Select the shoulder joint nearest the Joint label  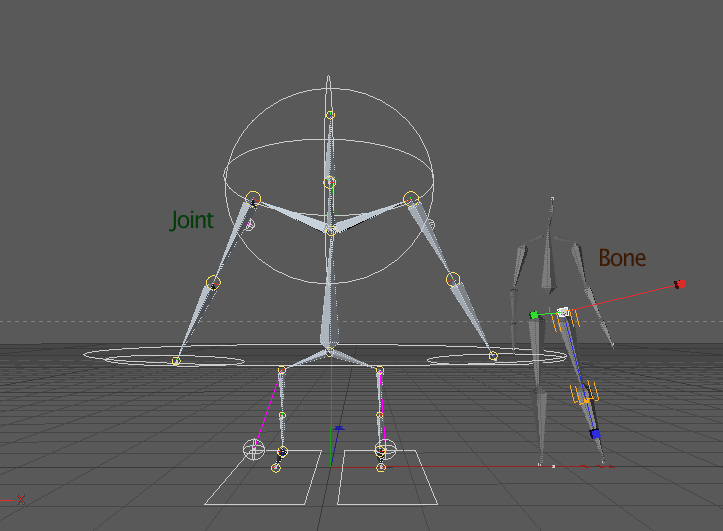[x=253, y=199]
